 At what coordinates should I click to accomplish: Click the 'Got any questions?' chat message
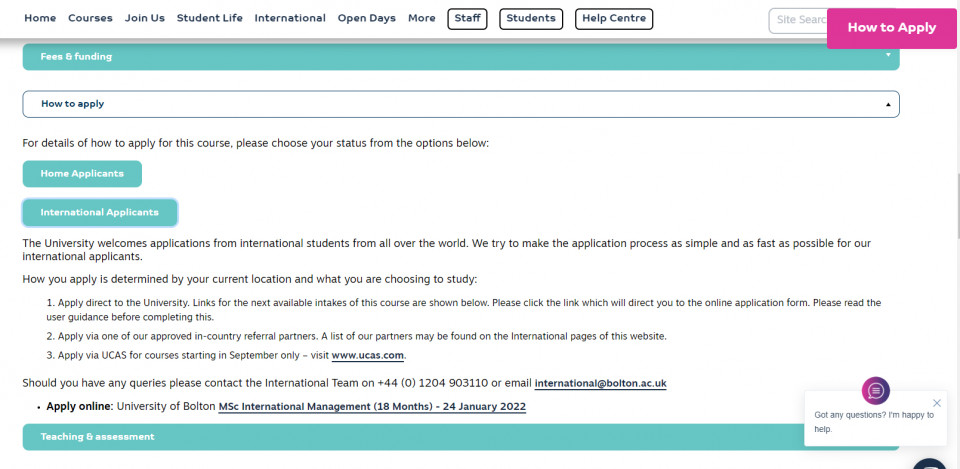tap(874, 422)
